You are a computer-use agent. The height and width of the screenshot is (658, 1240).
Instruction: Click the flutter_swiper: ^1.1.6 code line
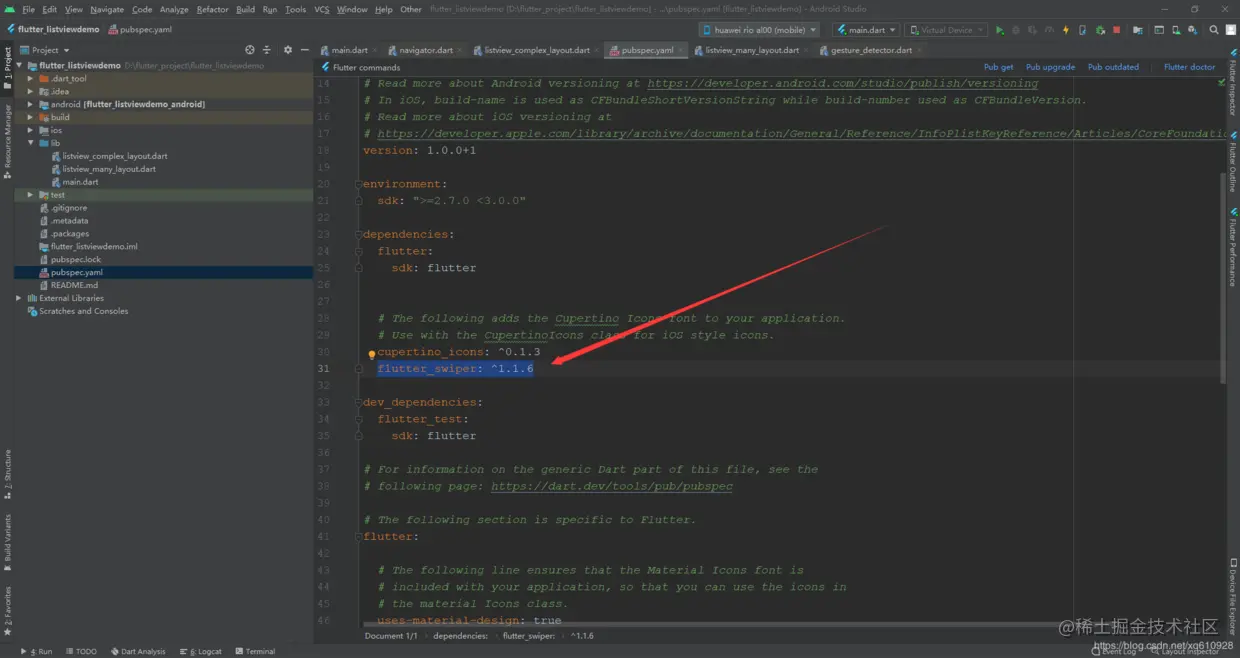click(455, 369)
